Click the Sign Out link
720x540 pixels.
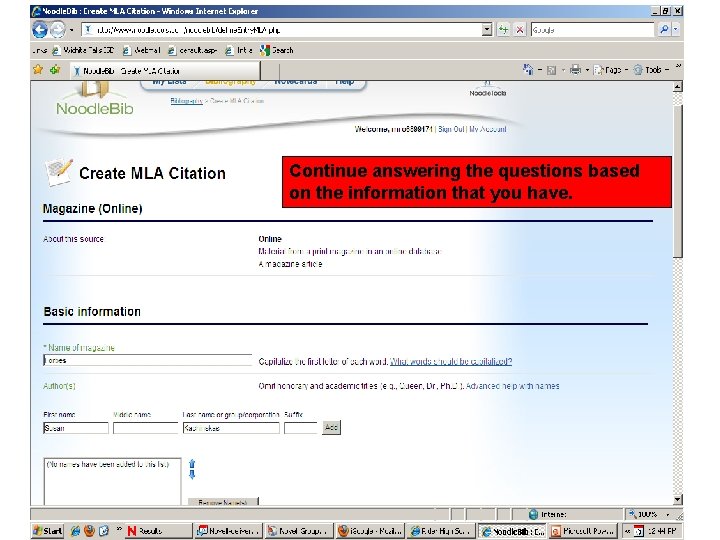(451, 129)
